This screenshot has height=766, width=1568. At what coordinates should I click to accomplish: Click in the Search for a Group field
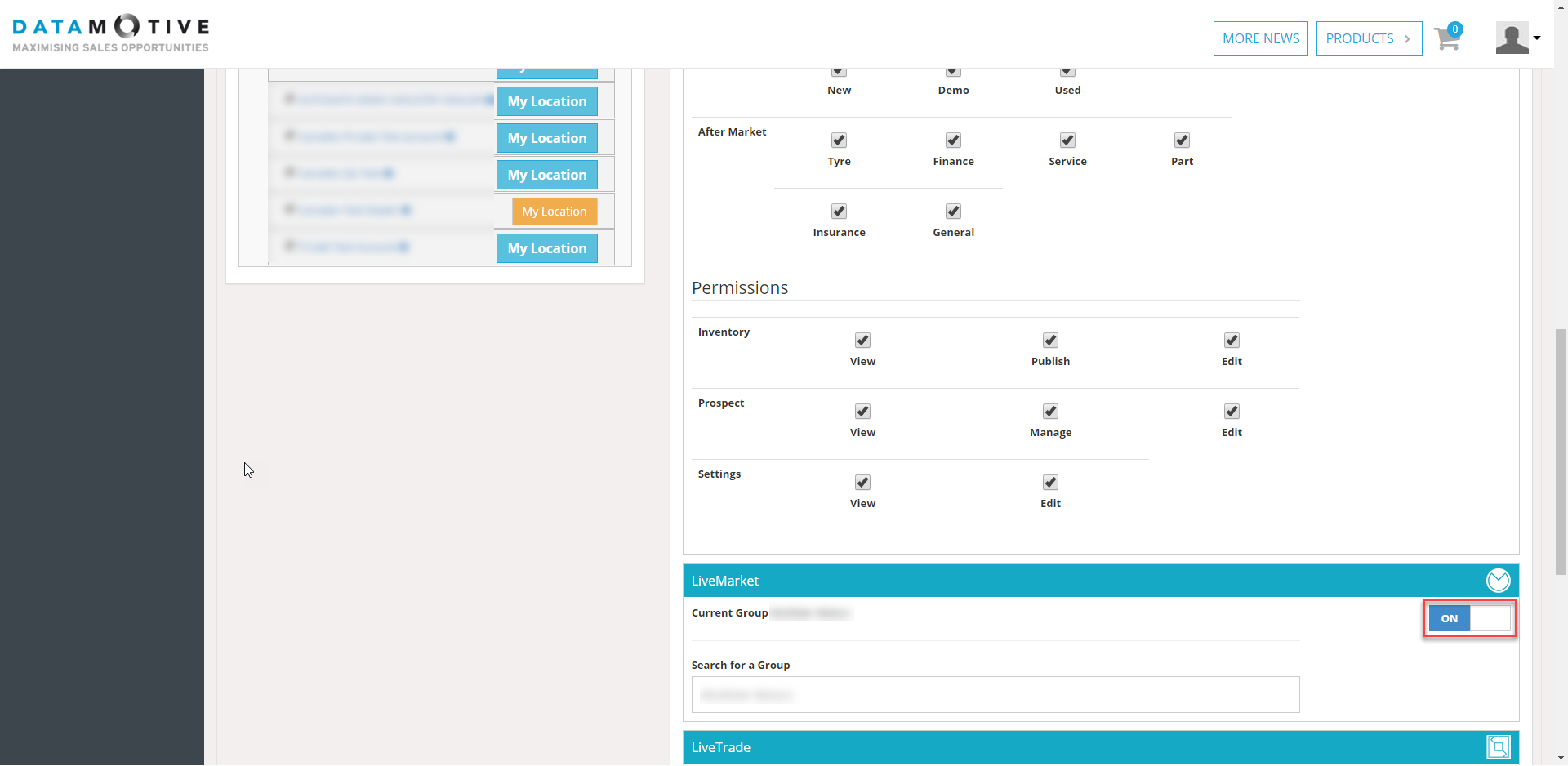[x=996, y=695]
